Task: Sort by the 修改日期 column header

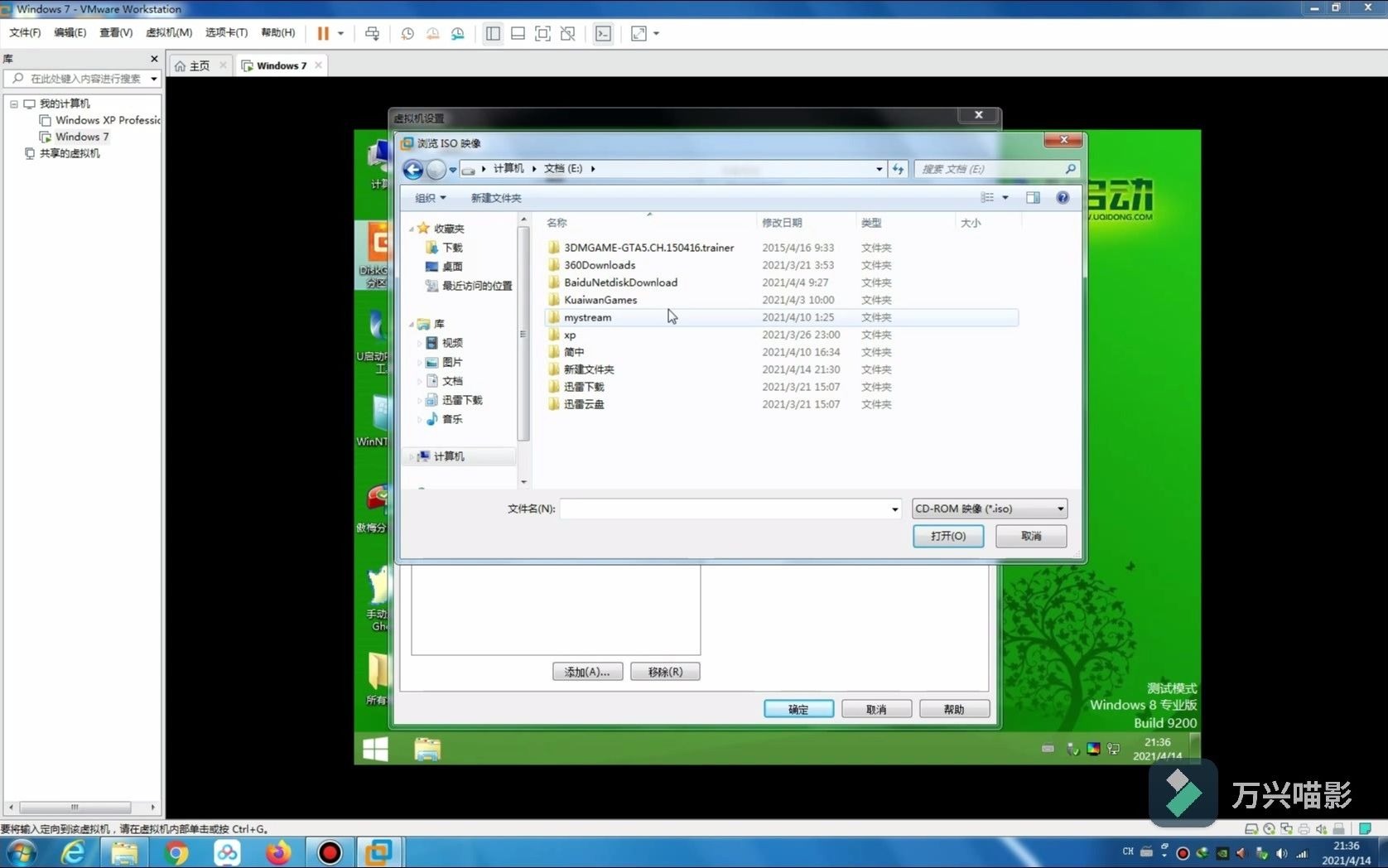Action: click(x=805, y=223)
